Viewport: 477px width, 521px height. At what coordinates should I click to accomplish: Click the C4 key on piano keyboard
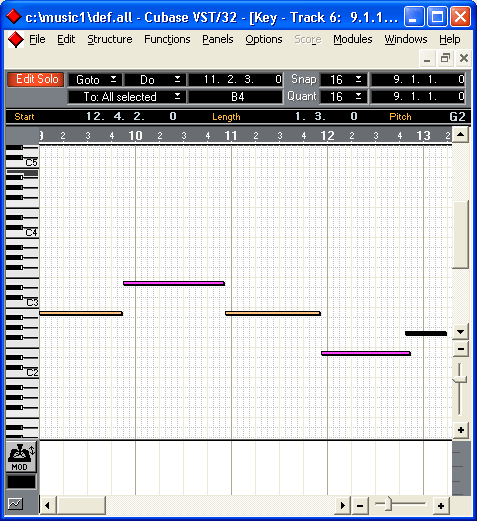[x=22, y=233]
